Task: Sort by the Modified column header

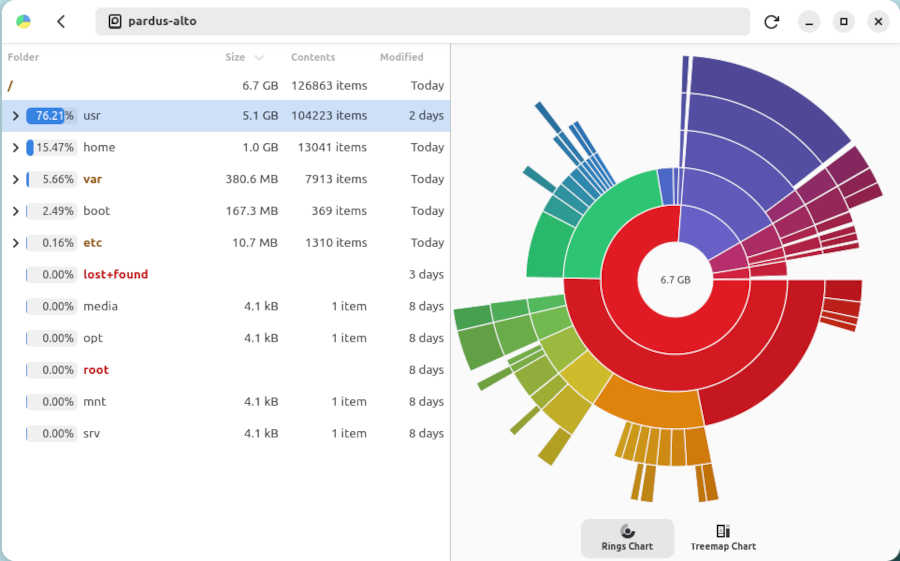Action: [x=401, y=57]
